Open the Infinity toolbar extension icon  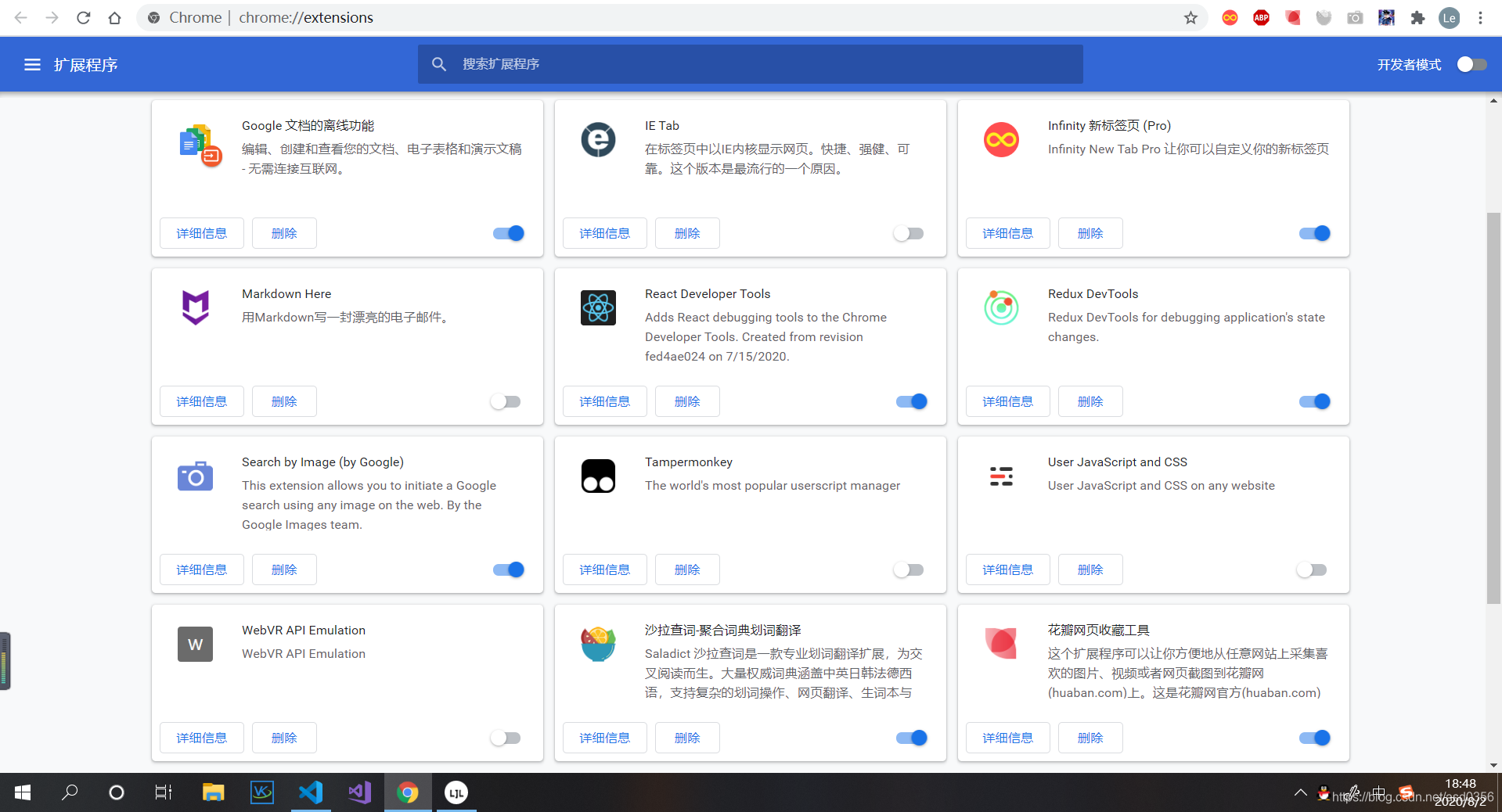point(1230,18)
